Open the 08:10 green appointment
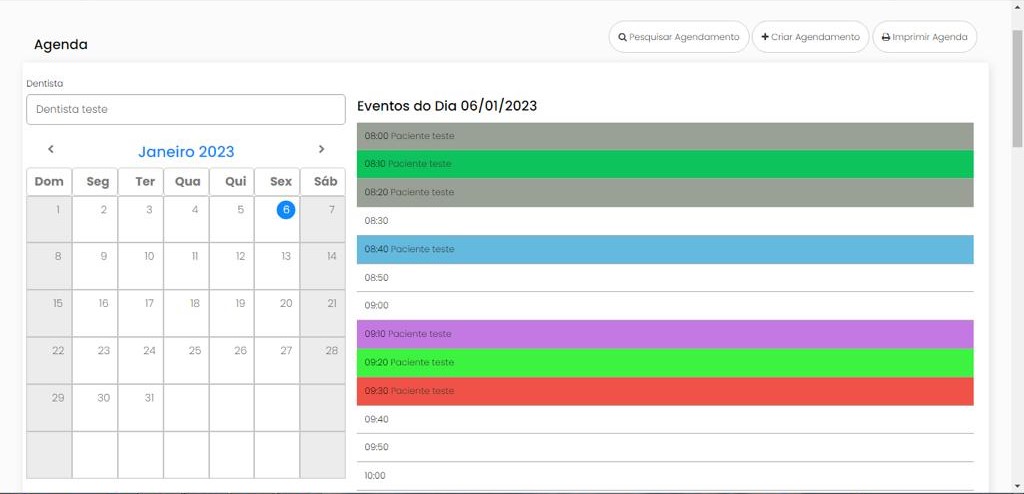The height and width of the screenshot is (494, 1024). click(x=664, y=164)
